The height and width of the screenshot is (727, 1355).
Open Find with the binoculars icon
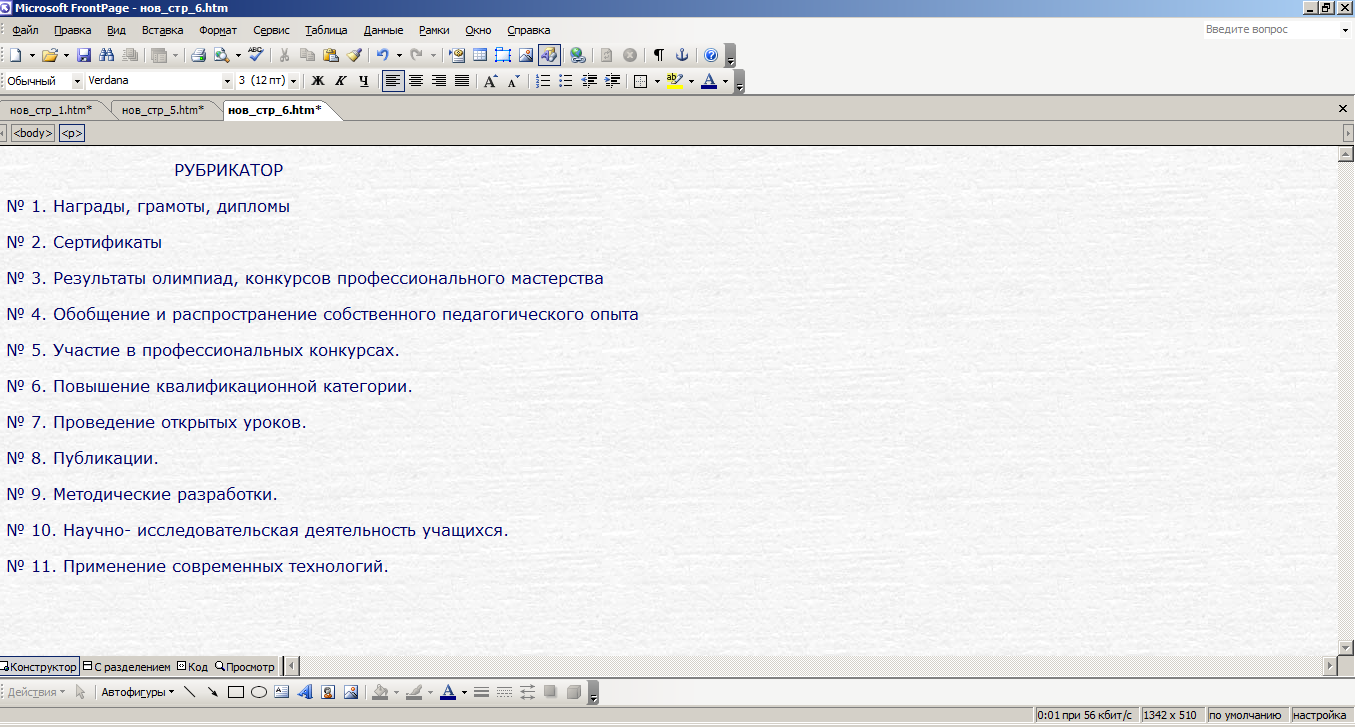click(106, 56)
